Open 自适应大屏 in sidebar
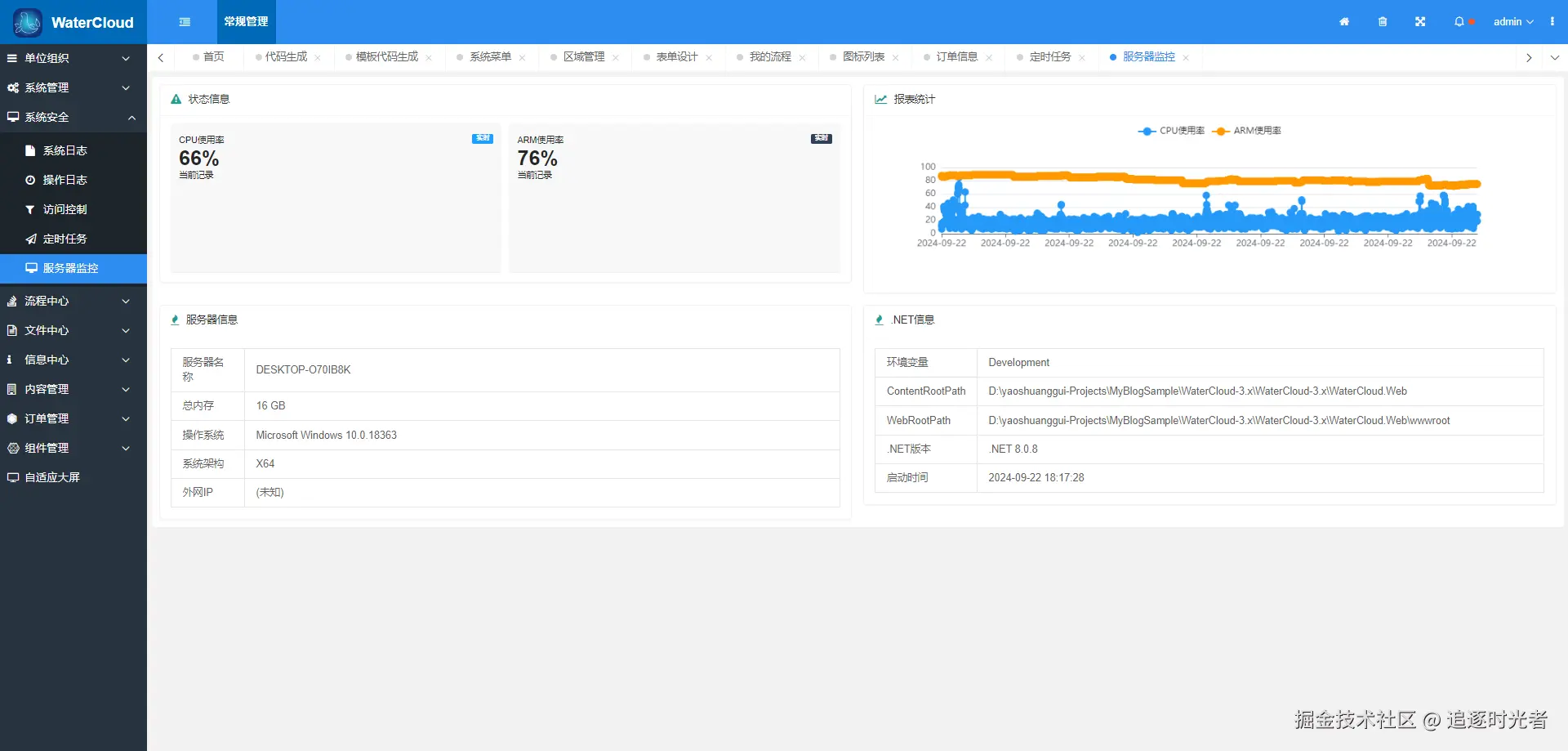 coord(73,477)
